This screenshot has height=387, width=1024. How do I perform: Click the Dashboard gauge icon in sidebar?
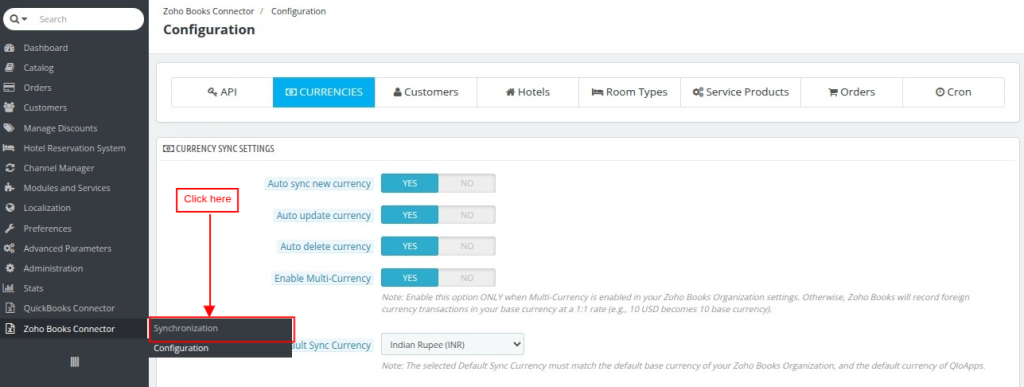coord(9,48)
